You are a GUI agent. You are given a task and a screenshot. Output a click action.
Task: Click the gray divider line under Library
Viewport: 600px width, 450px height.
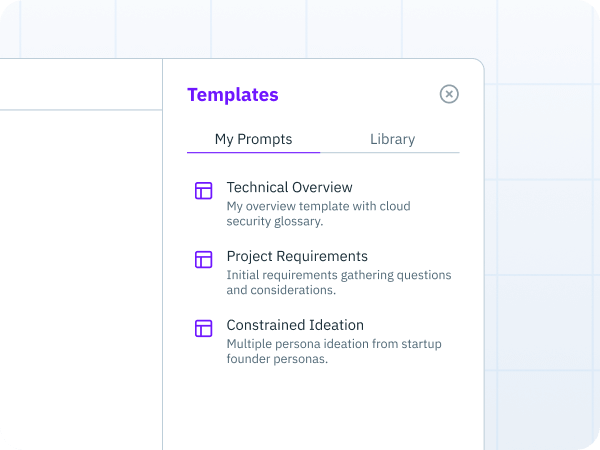click(x=390, y=152)
